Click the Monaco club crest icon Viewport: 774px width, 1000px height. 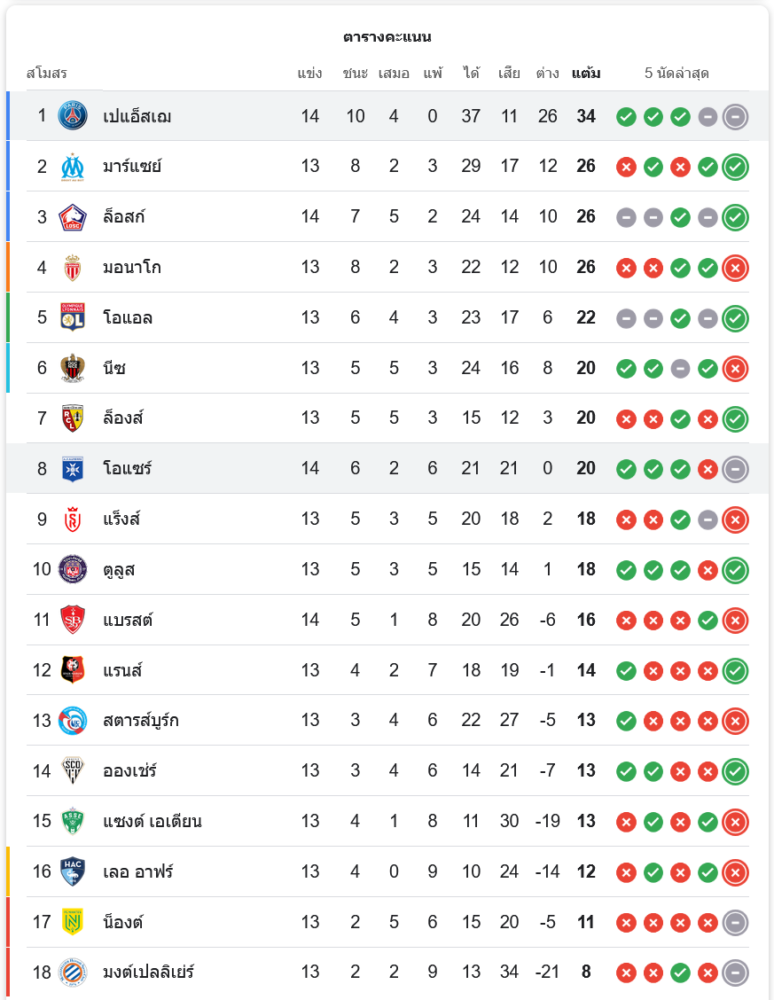(72, 267)
